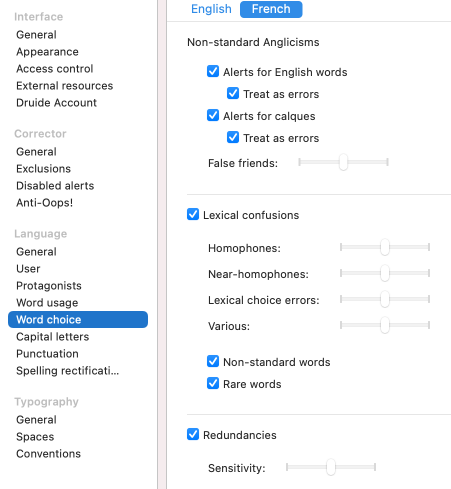Open the Druide Account settings
The height and width of the screenshot is (489, 451).
pos(56,103)
